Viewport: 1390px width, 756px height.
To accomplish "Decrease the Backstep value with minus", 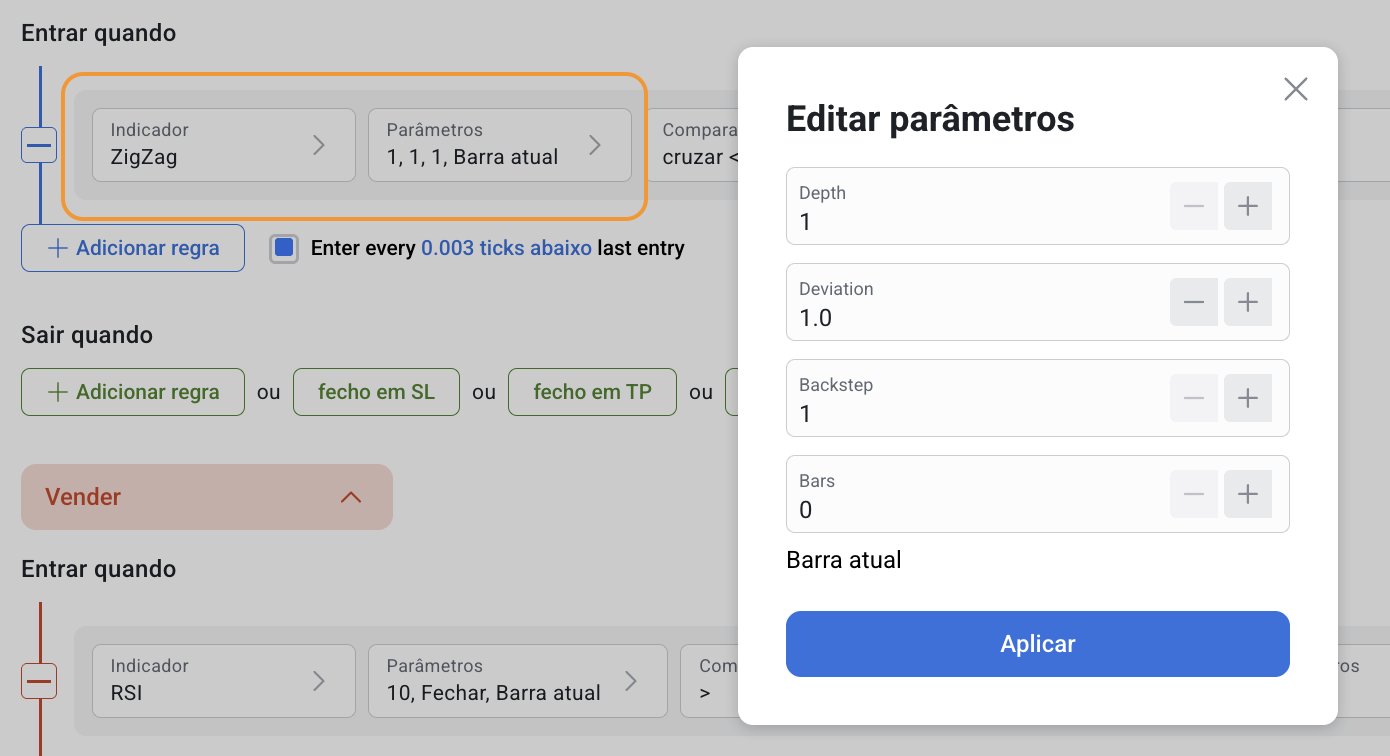I will coord(1194,398).
